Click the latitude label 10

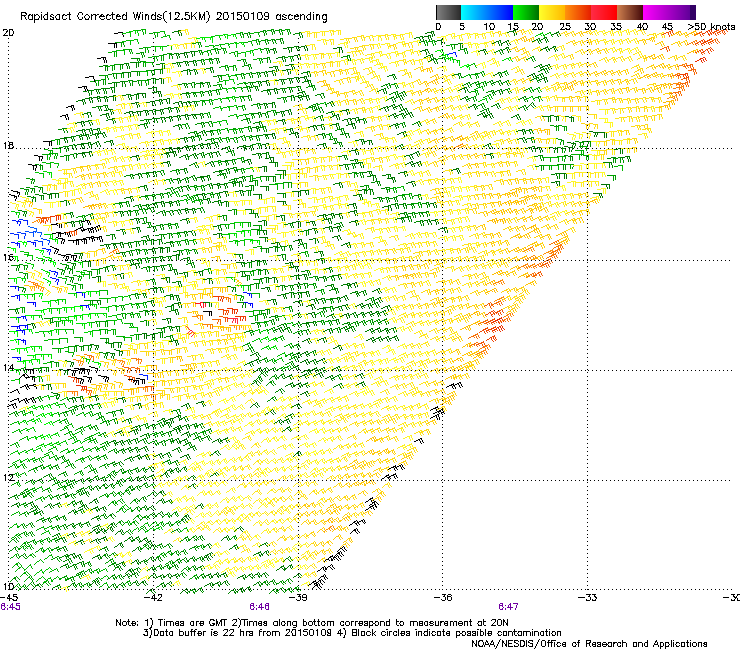(x=8, y=587)
